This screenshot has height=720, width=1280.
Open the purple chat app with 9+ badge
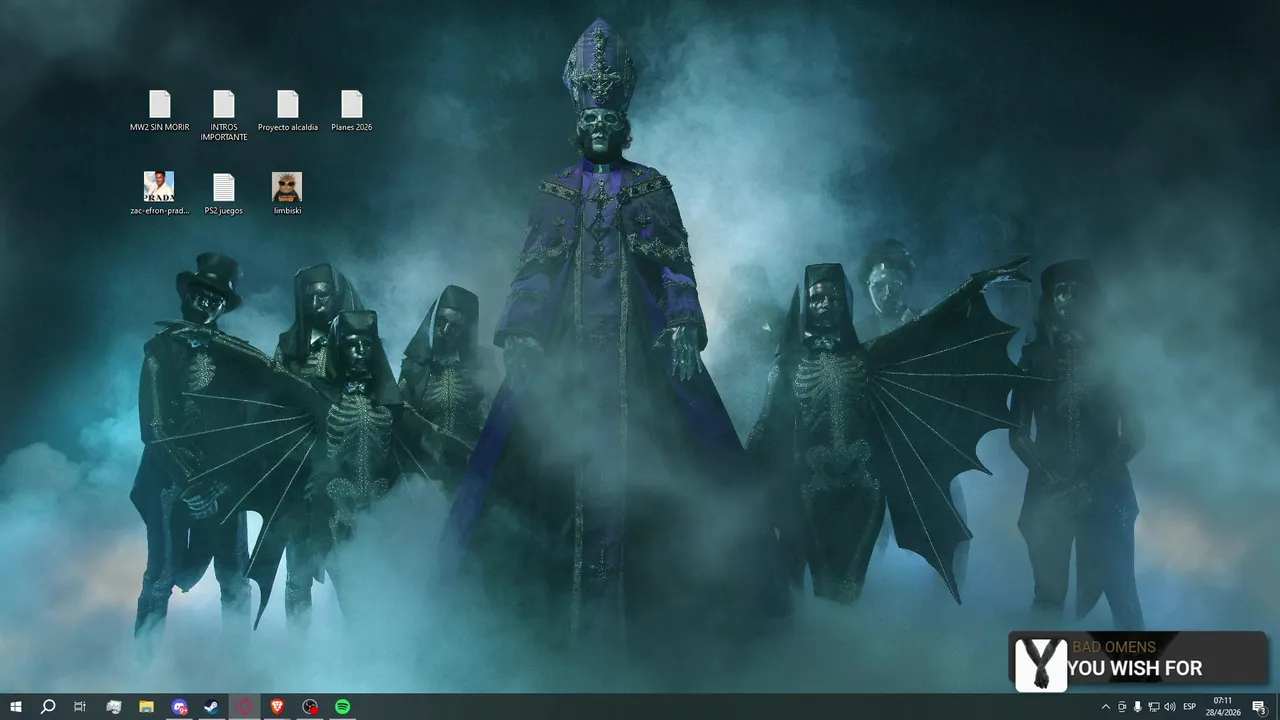(x=179, y=707)
